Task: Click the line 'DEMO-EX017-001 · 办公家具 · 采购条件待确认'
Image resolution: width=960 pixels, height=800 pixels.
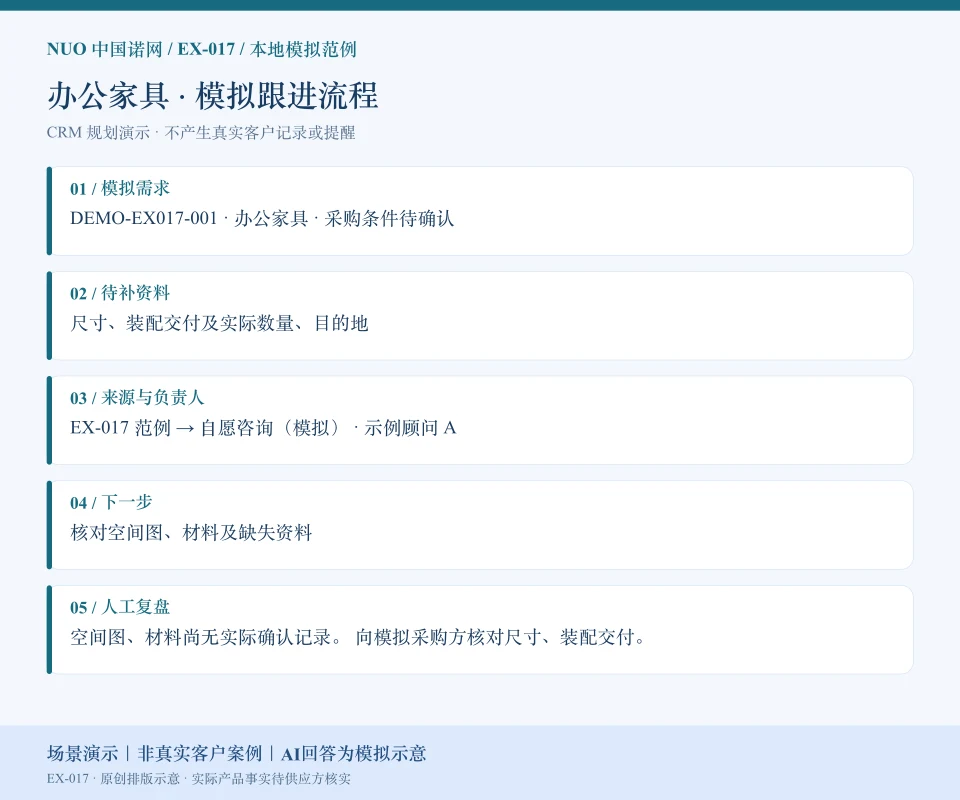Action: pos(262,219)
